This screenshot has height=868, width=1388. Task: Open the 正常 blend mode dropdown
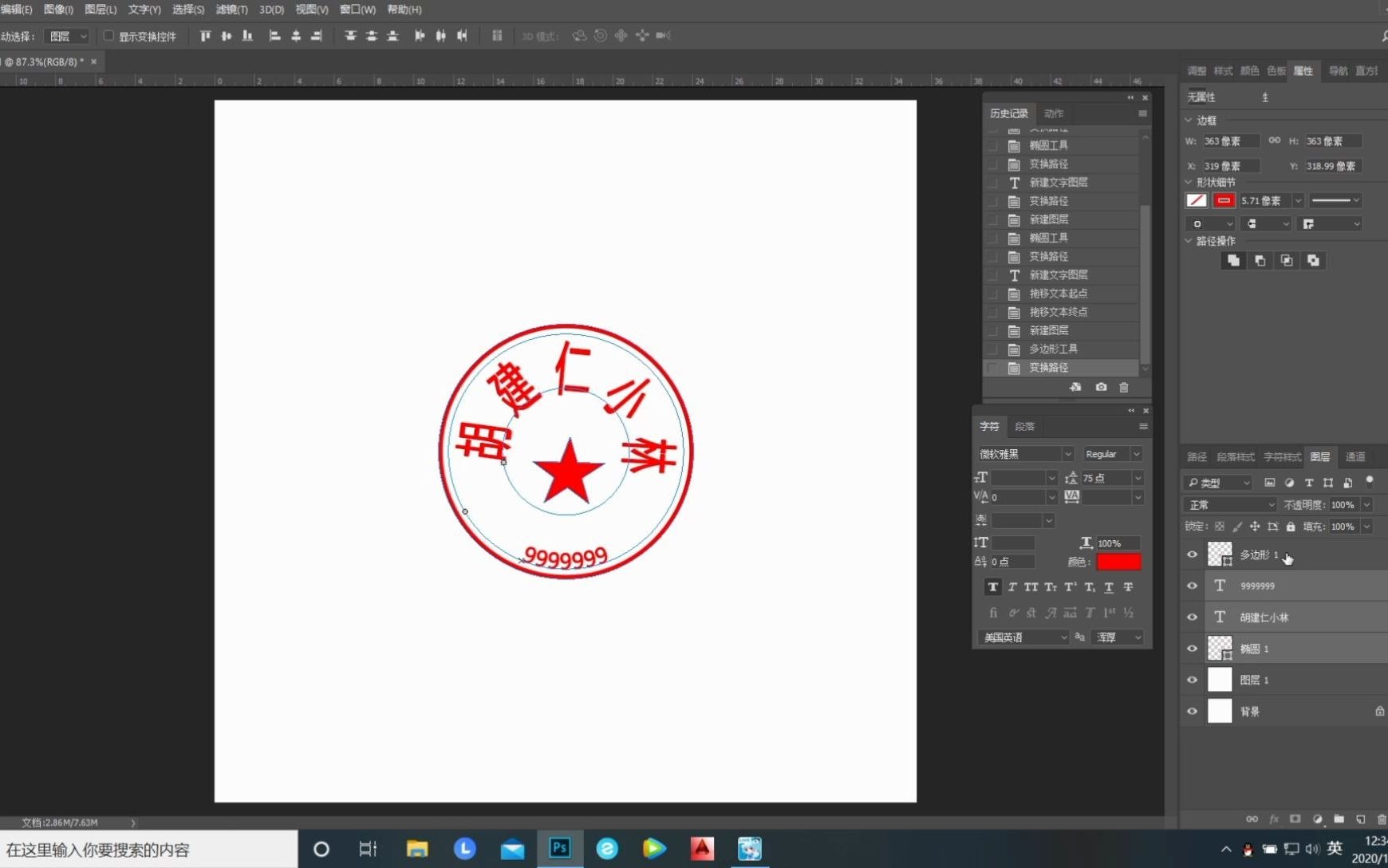tap(1229, 505)
